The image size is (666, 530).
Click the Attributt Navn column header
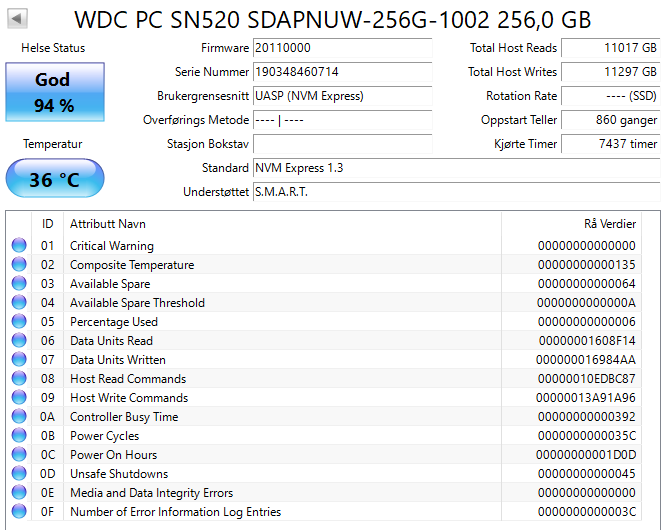[282, 224]
